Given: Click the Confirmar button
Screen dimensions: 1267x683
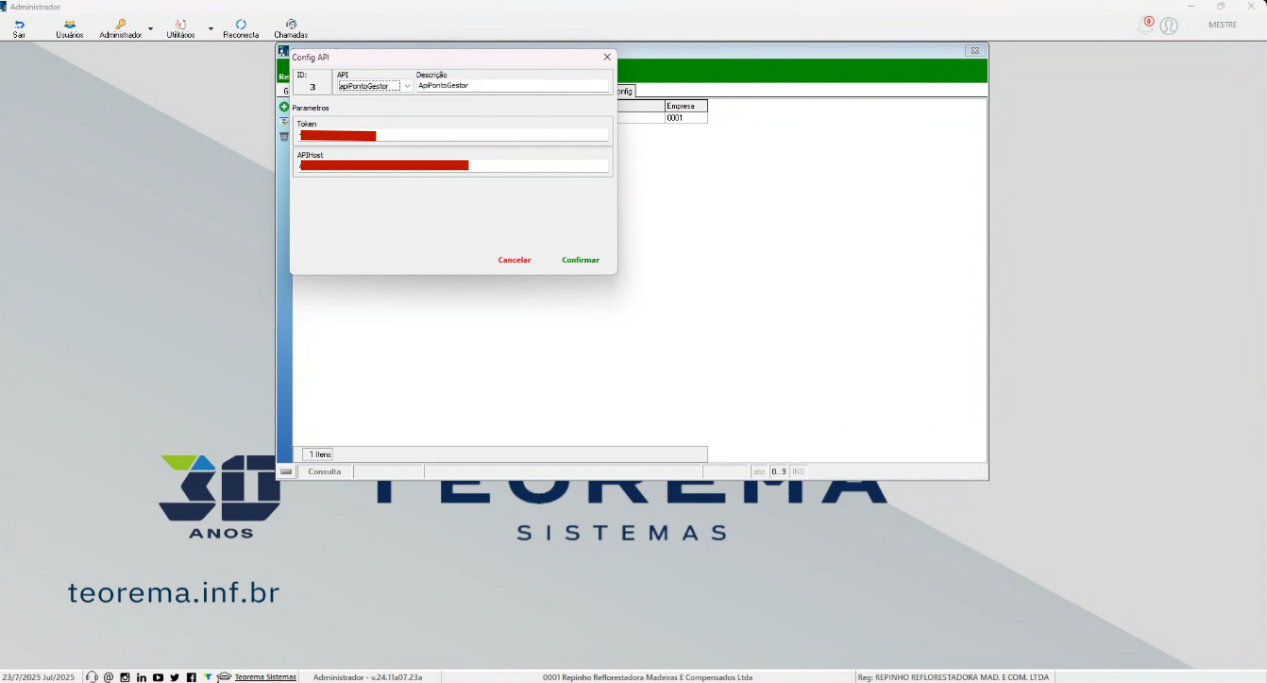Looking at the screenshot, I should pyautogui.click(x=581, y=260).
